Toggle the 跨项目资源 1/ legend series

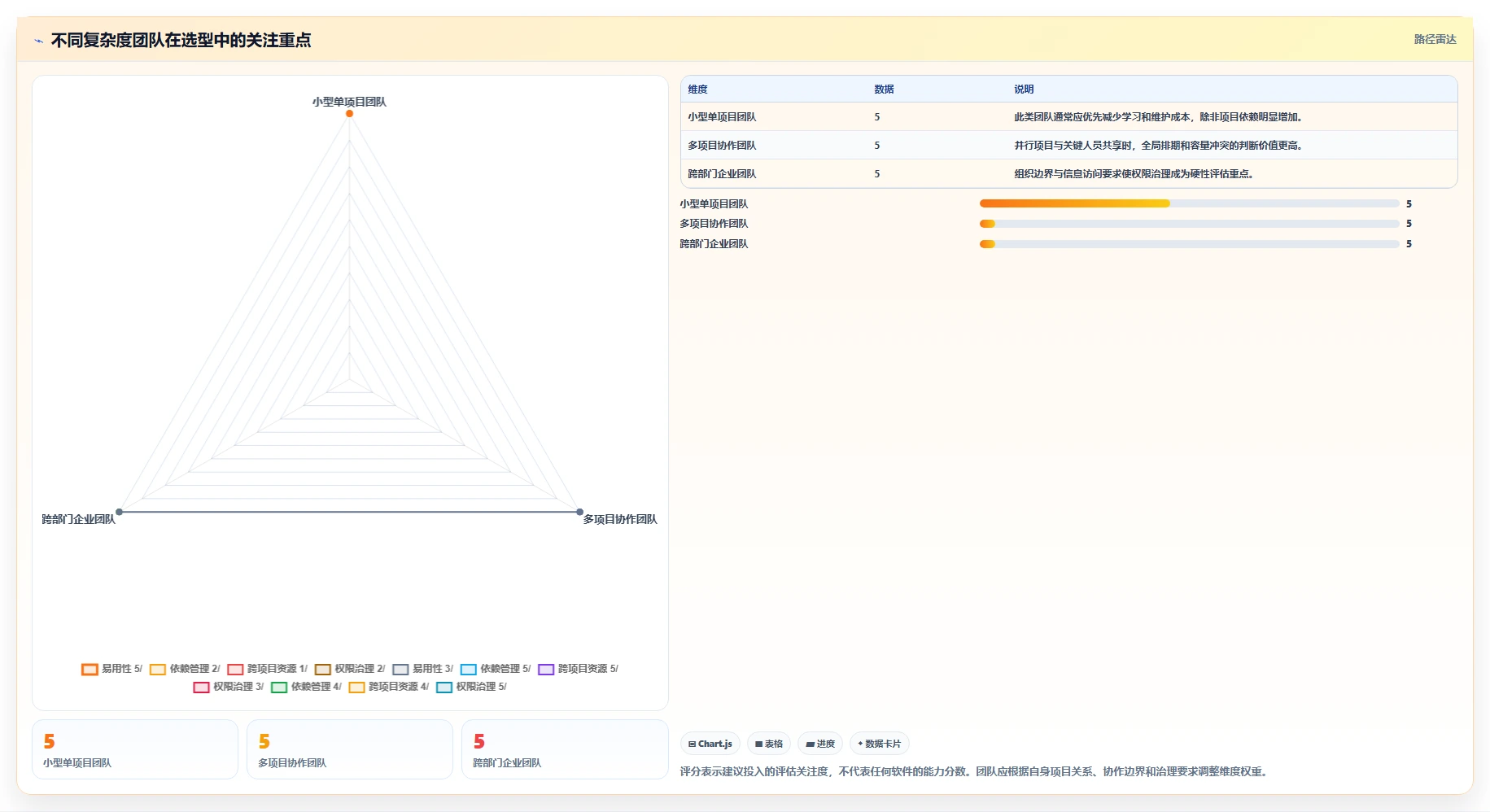(268, 669)
